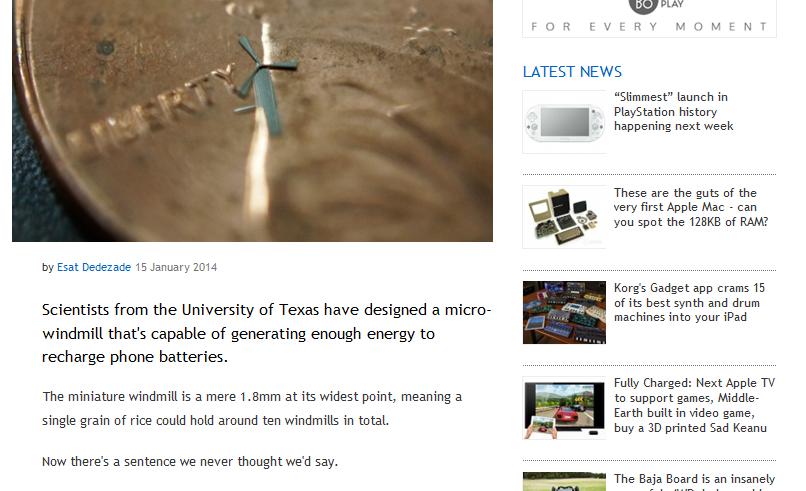Click the LIBERTY lettering on the penny
The height and width of the screenshot is (491, 806).
pyautogui.click(x=152, y=111)
